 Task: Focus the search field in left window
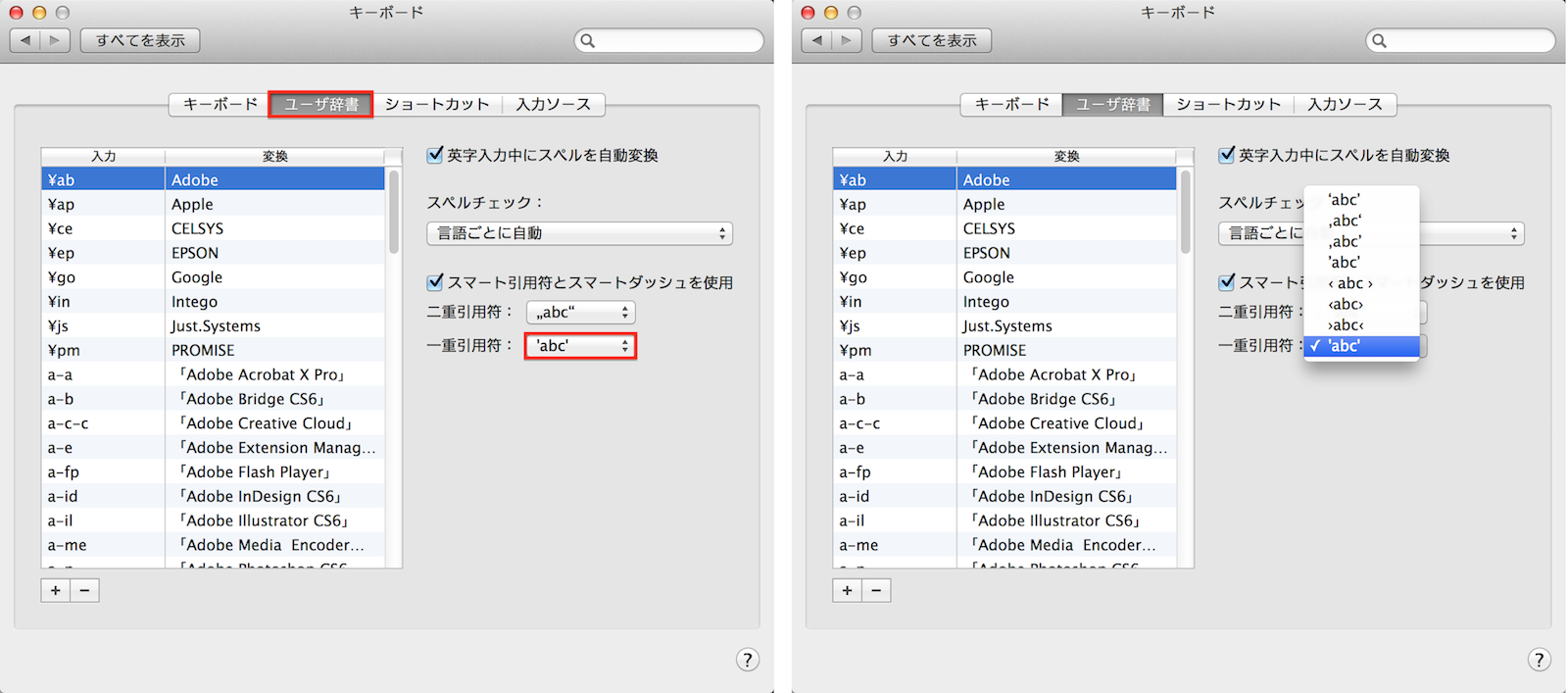pos(669,41)
